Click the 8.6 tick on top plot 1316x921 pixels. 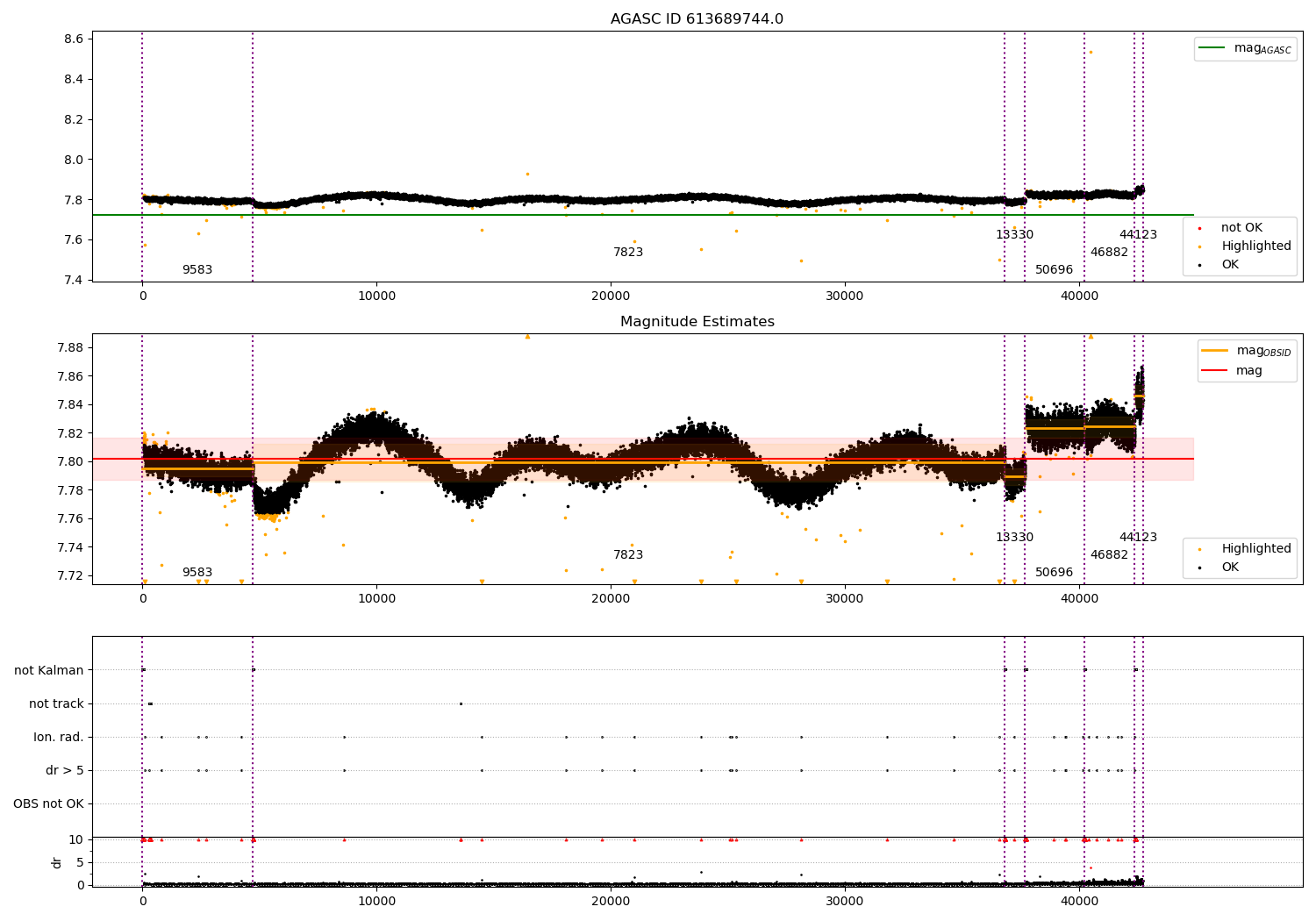(74, 39)
